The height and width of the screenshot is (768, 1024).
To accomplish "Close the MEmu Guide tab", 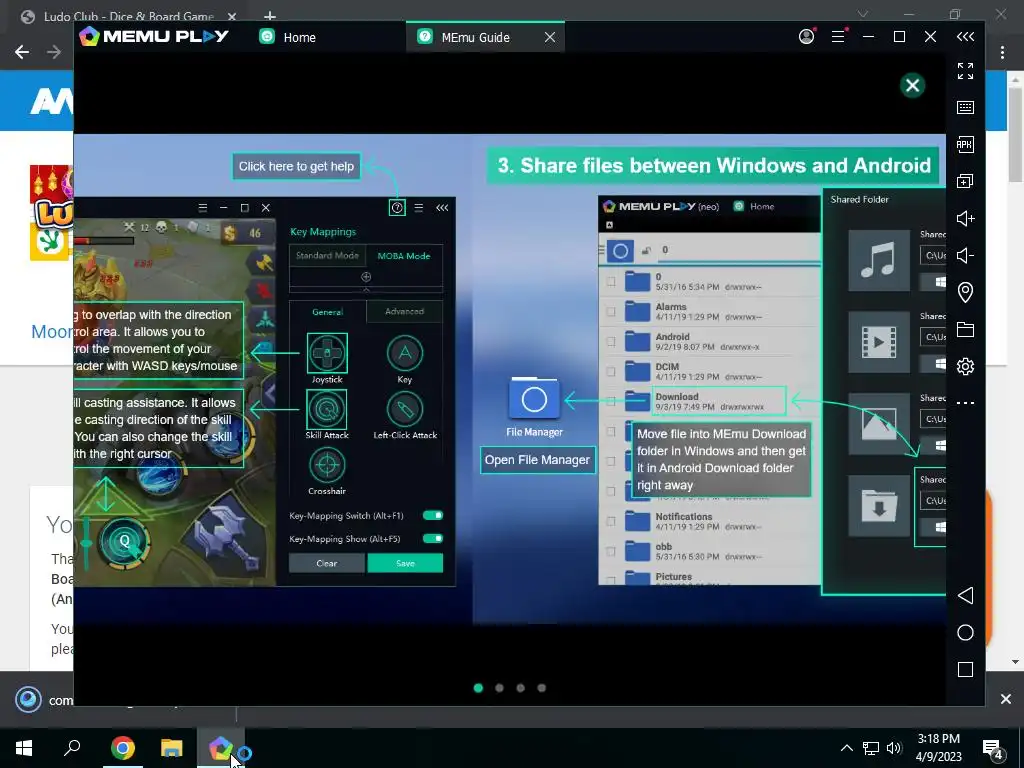I will (x=550, y=37).
